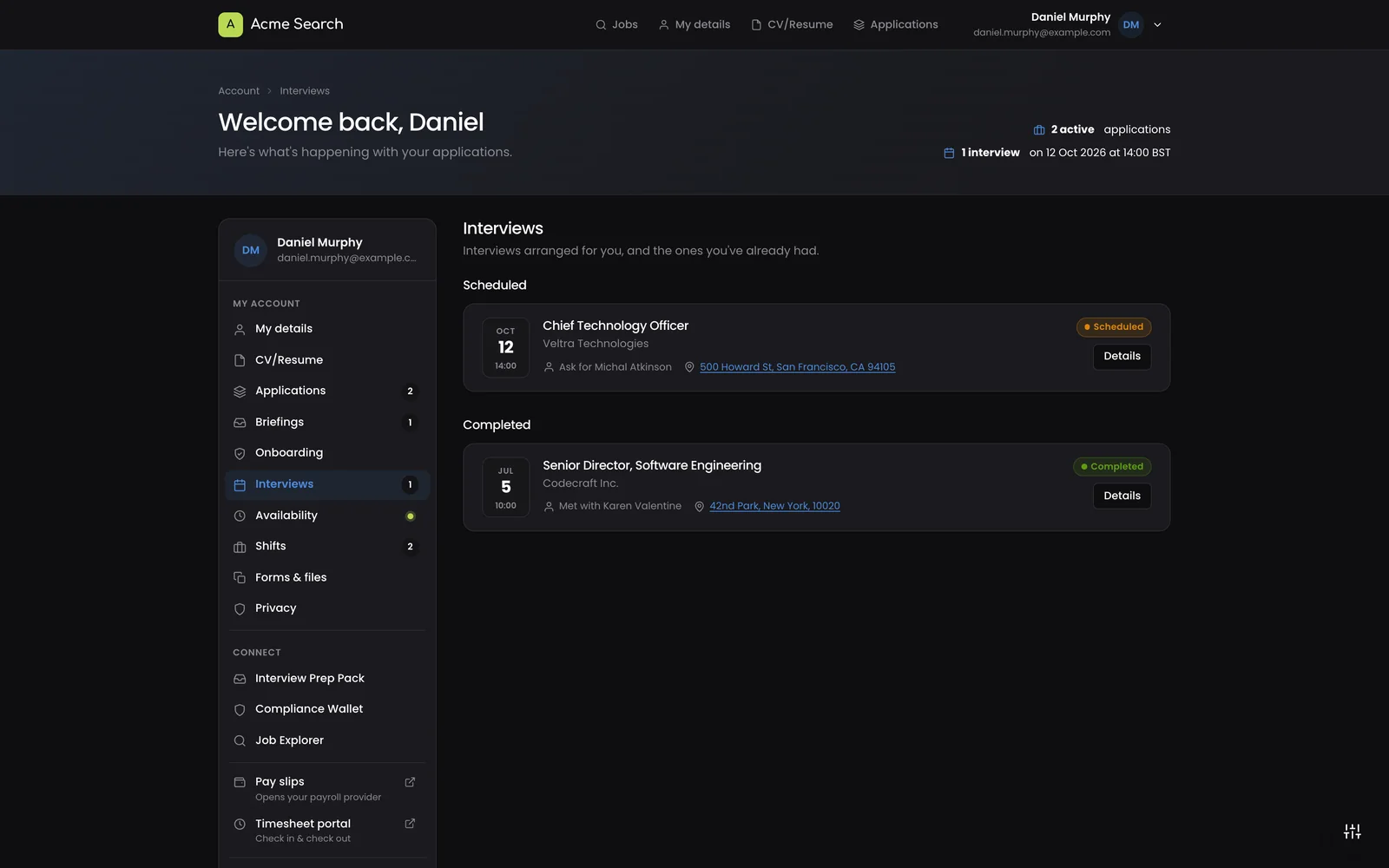Viewport: 1389px width, 868px height.
Task: Open CV/Resume in the top navigation
Action: click(x=792, y=24)
